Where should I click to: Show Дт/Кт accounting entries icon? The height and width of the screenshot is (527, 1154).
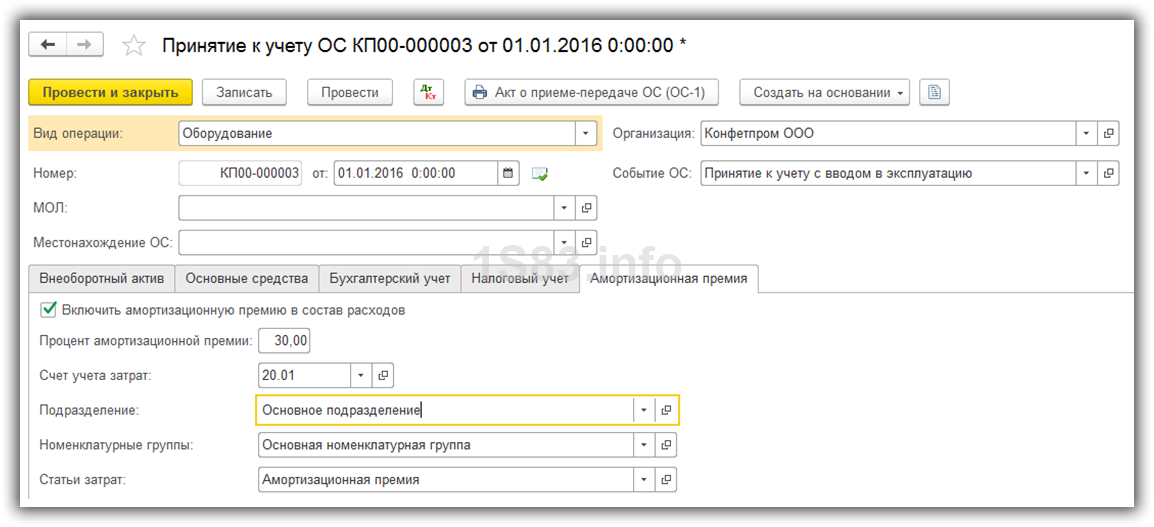[x=429, y=92]
